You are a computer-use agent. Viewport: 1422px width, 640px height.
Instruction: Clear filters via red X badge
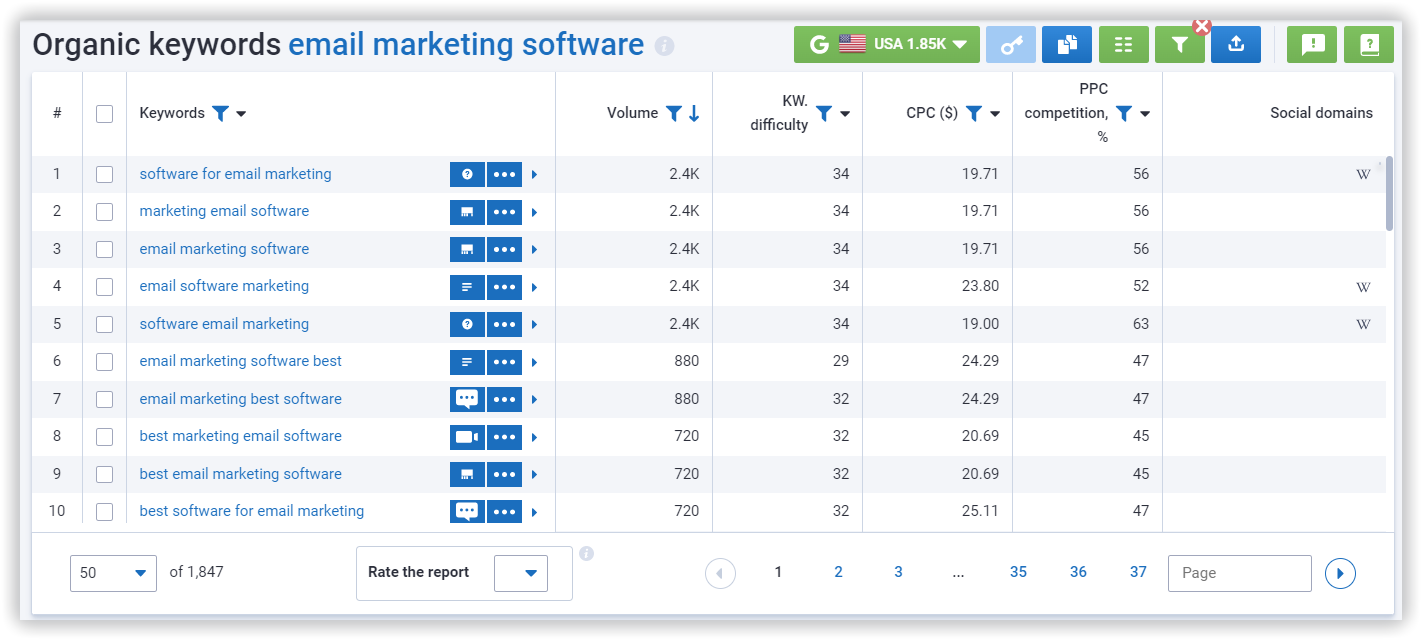(x=1202, y=27)
